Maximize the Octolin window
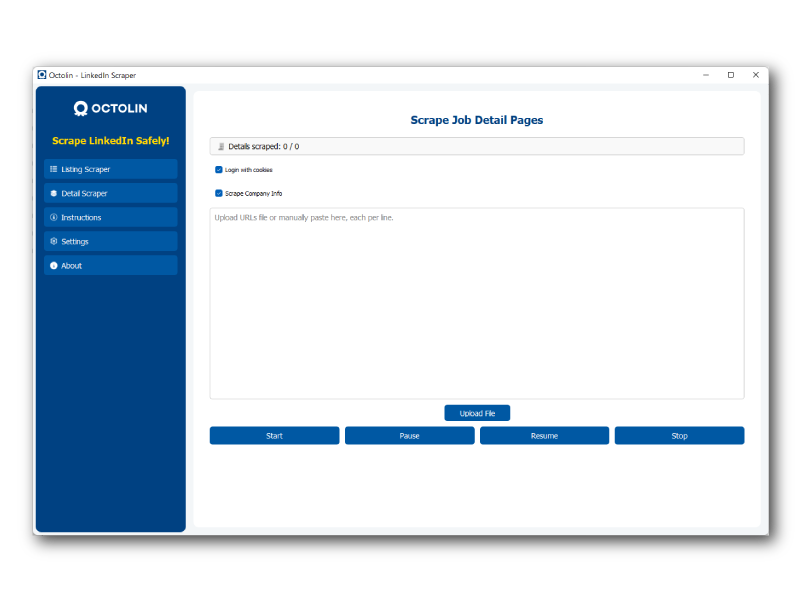Image resolution: width=800 pixels, height=600 pixels. coord(731,75)
